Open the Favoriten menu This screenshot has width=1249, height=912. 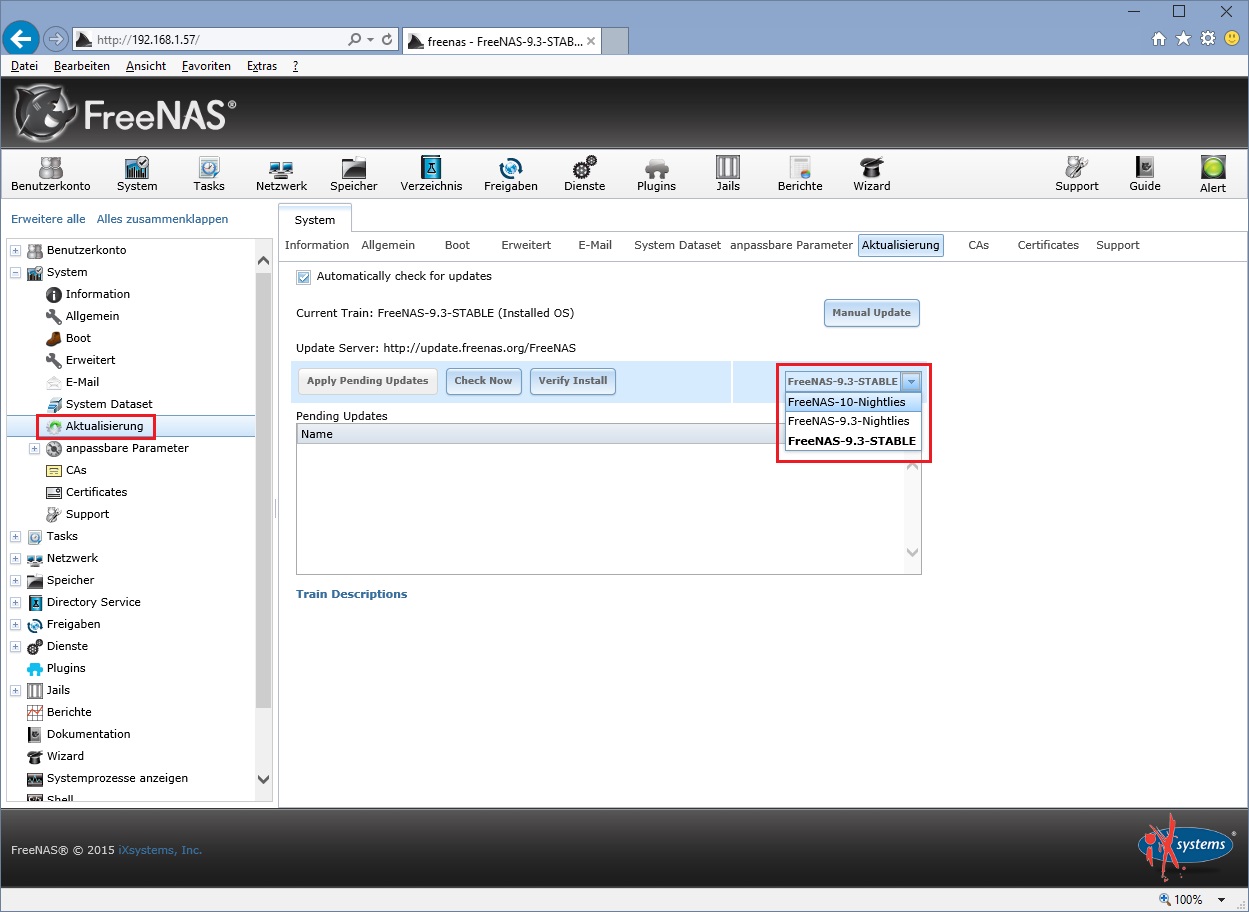point(206,66)
